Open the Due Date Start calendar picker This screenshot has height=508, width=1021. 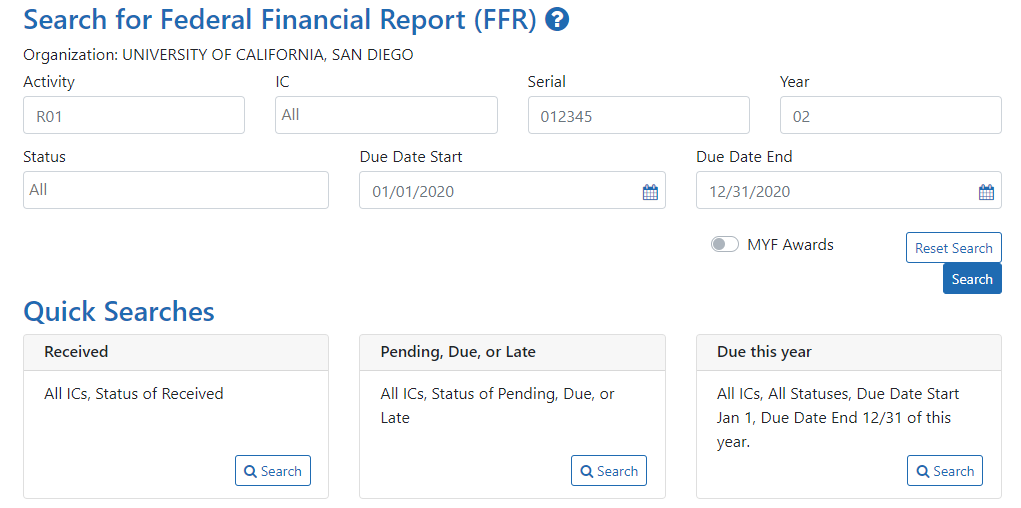(x=650, y=192)
